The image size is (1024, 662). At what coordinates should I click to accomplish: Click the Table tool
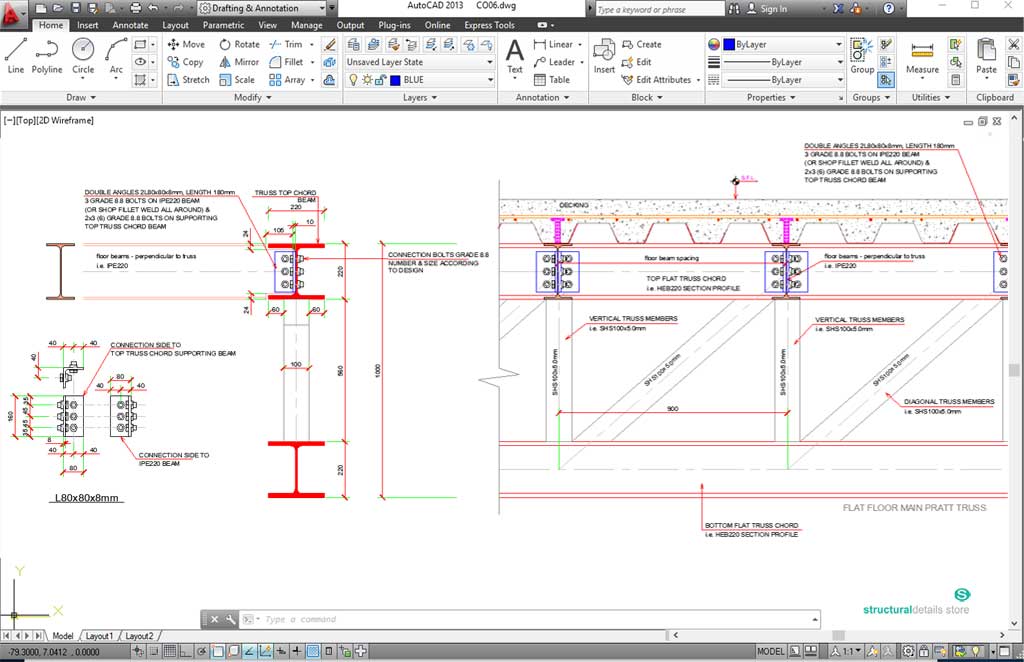(552, 80)
